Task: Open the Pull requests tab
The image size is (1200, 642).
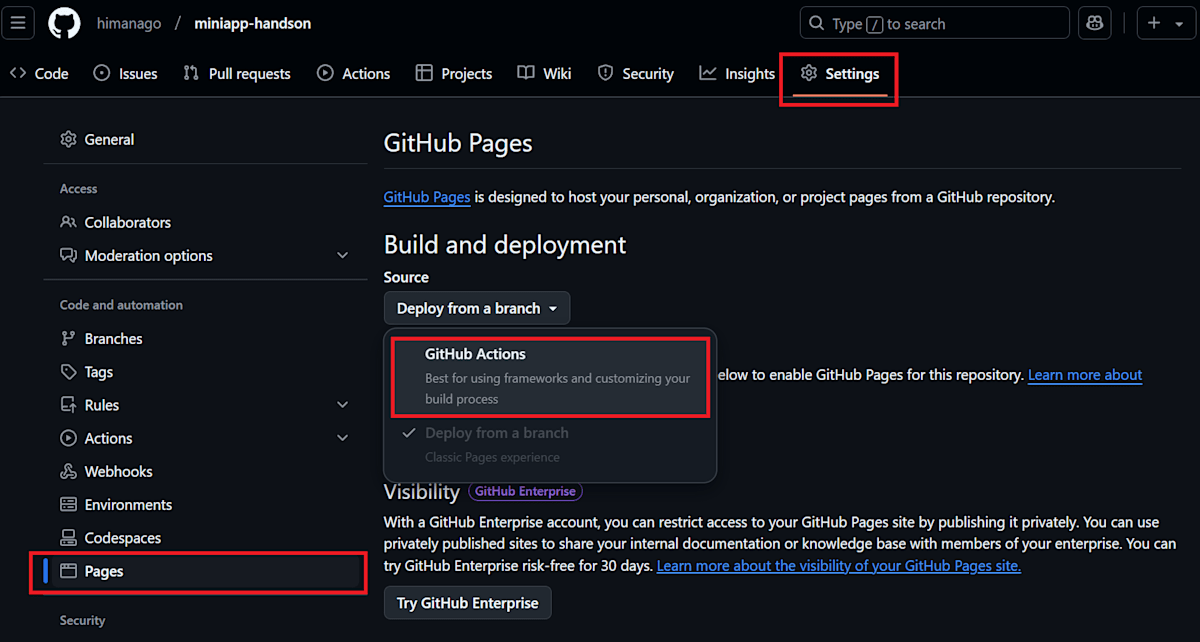Action: click(237, 73)
